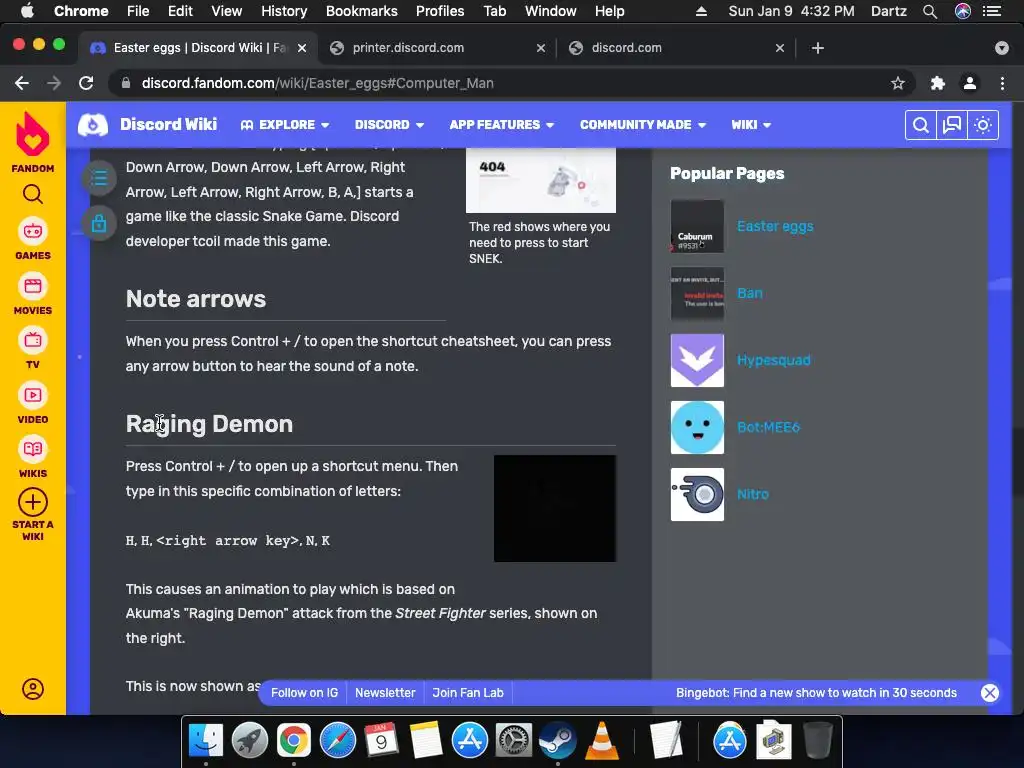This screenshot has height=768, width=1024.
Task: Open the Profiles menu
Action: click(440, 11)
